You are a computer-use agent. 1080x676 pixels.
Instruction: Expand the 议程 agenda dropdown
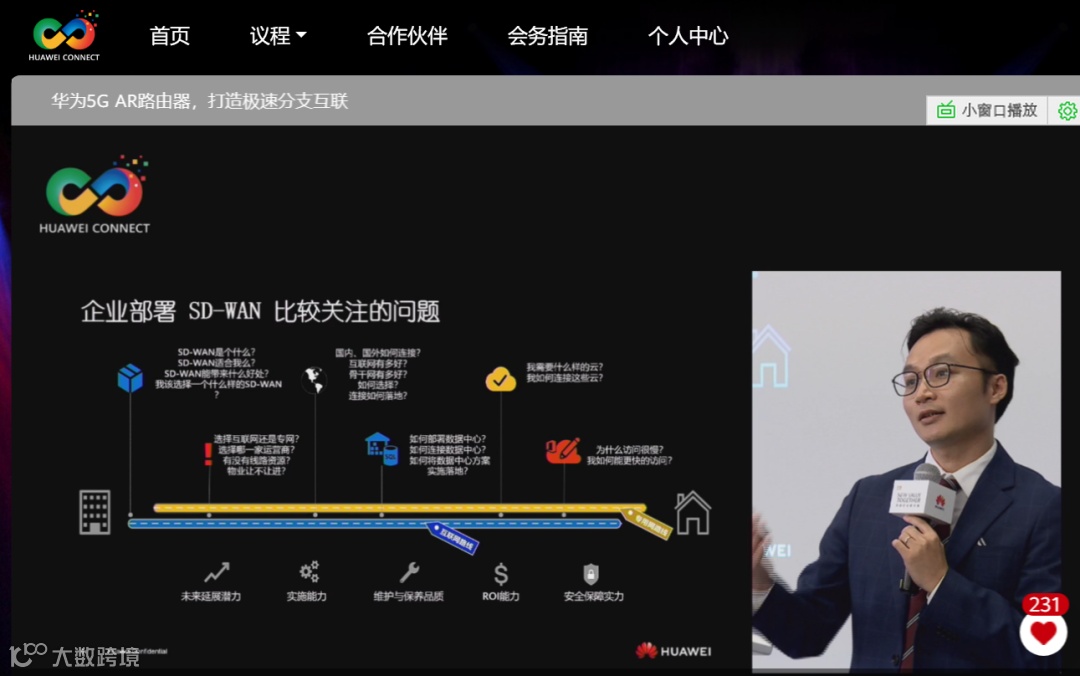(278, 36)
